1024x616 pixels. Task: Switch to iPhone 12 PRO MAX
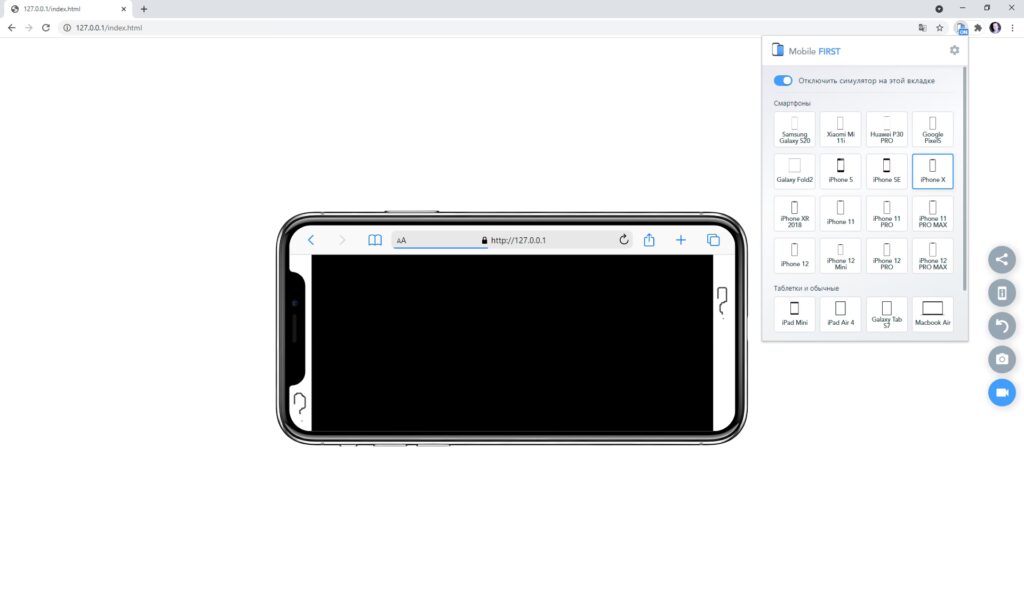point(932,256)
